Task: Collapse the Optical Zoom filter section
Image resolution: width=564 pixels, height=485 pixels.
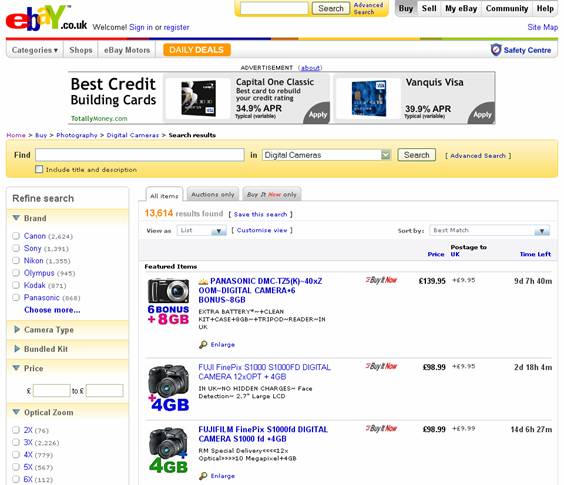Action: 16,412
